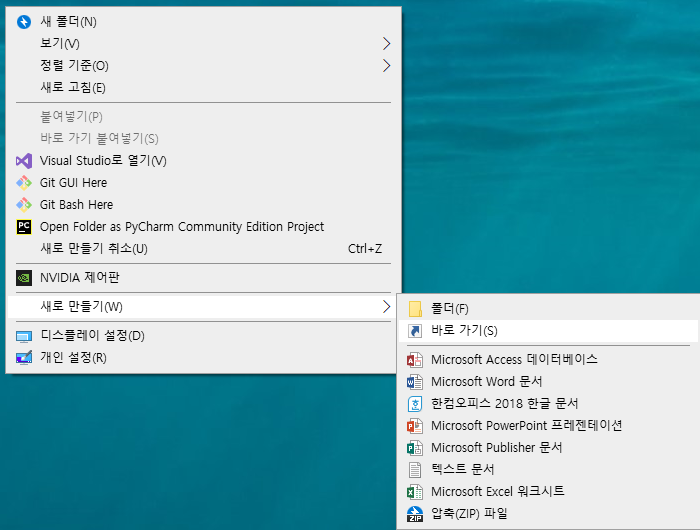Create Microsoft Excel 워크시트
The height and width of the screenshot is (530, 700).
click(x=548, y=492)
